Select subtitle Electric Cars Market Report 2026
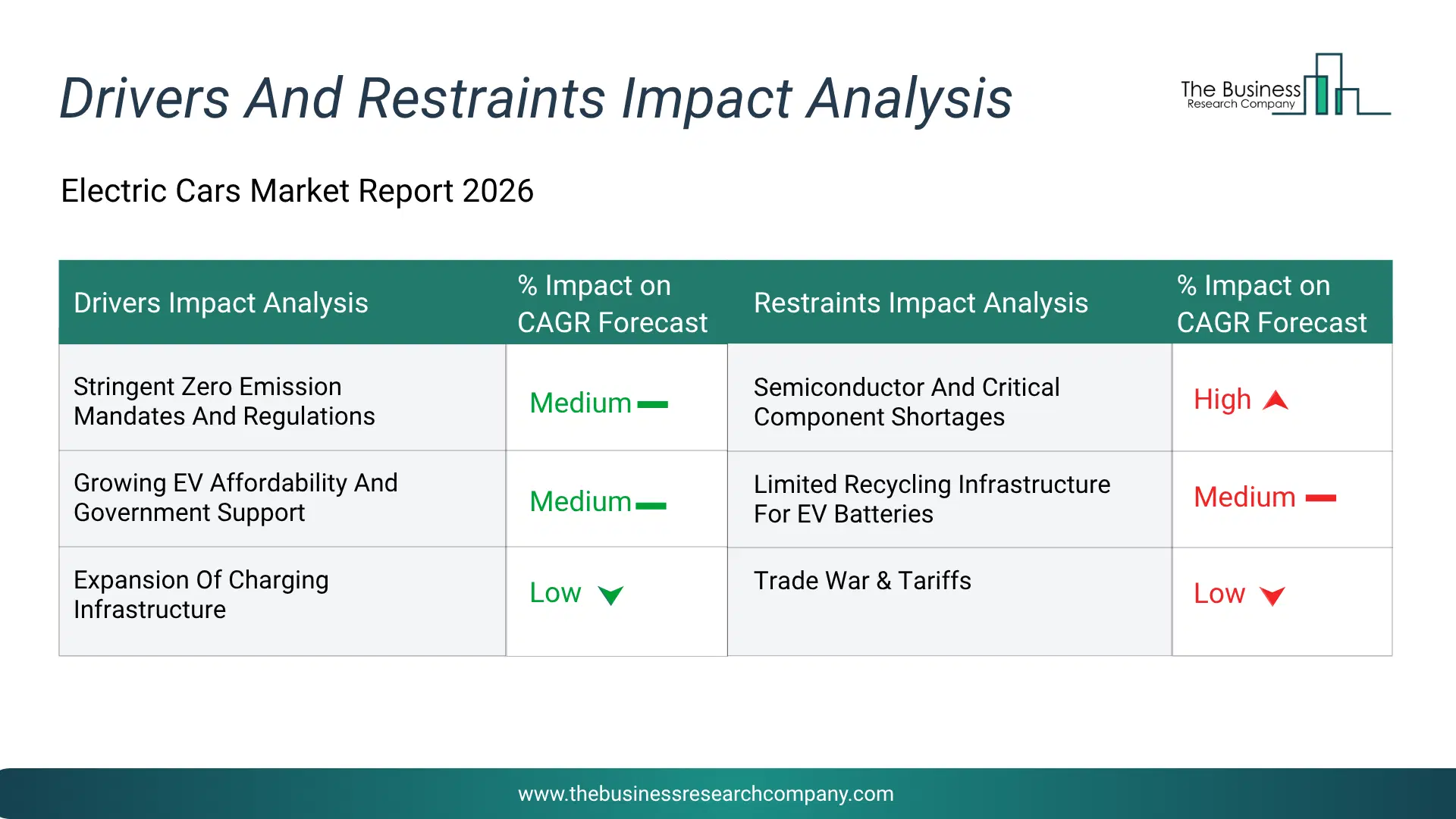Screen dimensions: 1456x819 (x=297, y=191)
